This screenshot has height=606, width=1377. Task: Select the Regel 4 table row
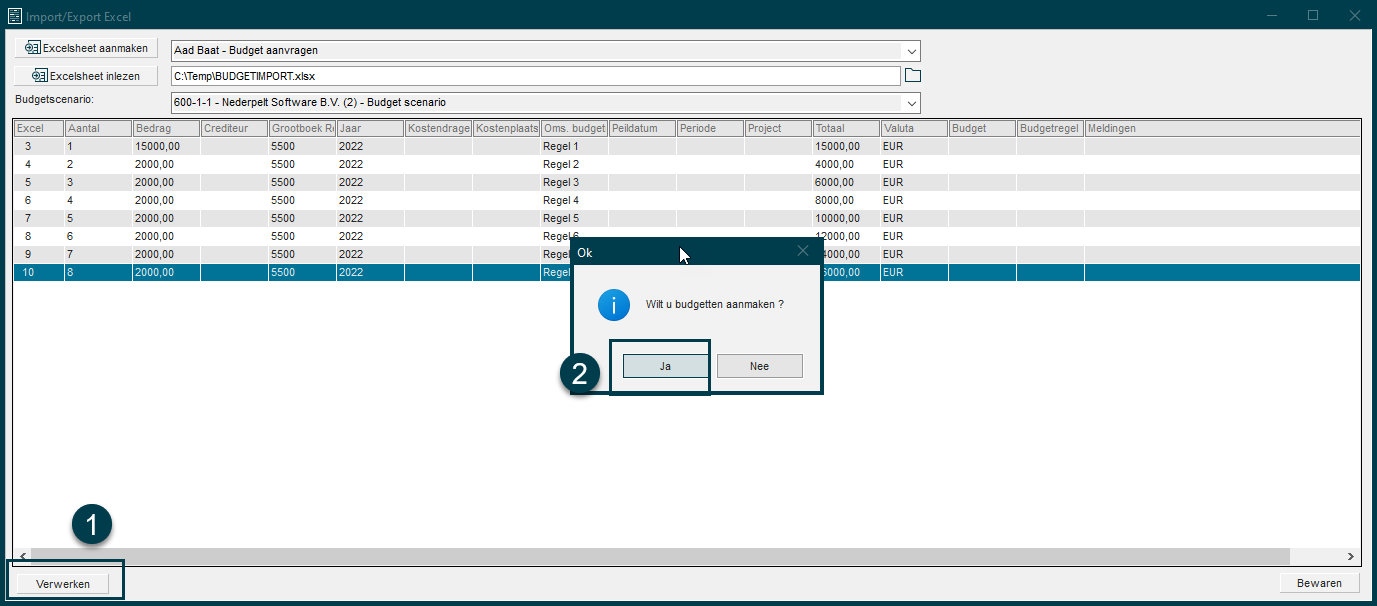click(x=687, y=200)
